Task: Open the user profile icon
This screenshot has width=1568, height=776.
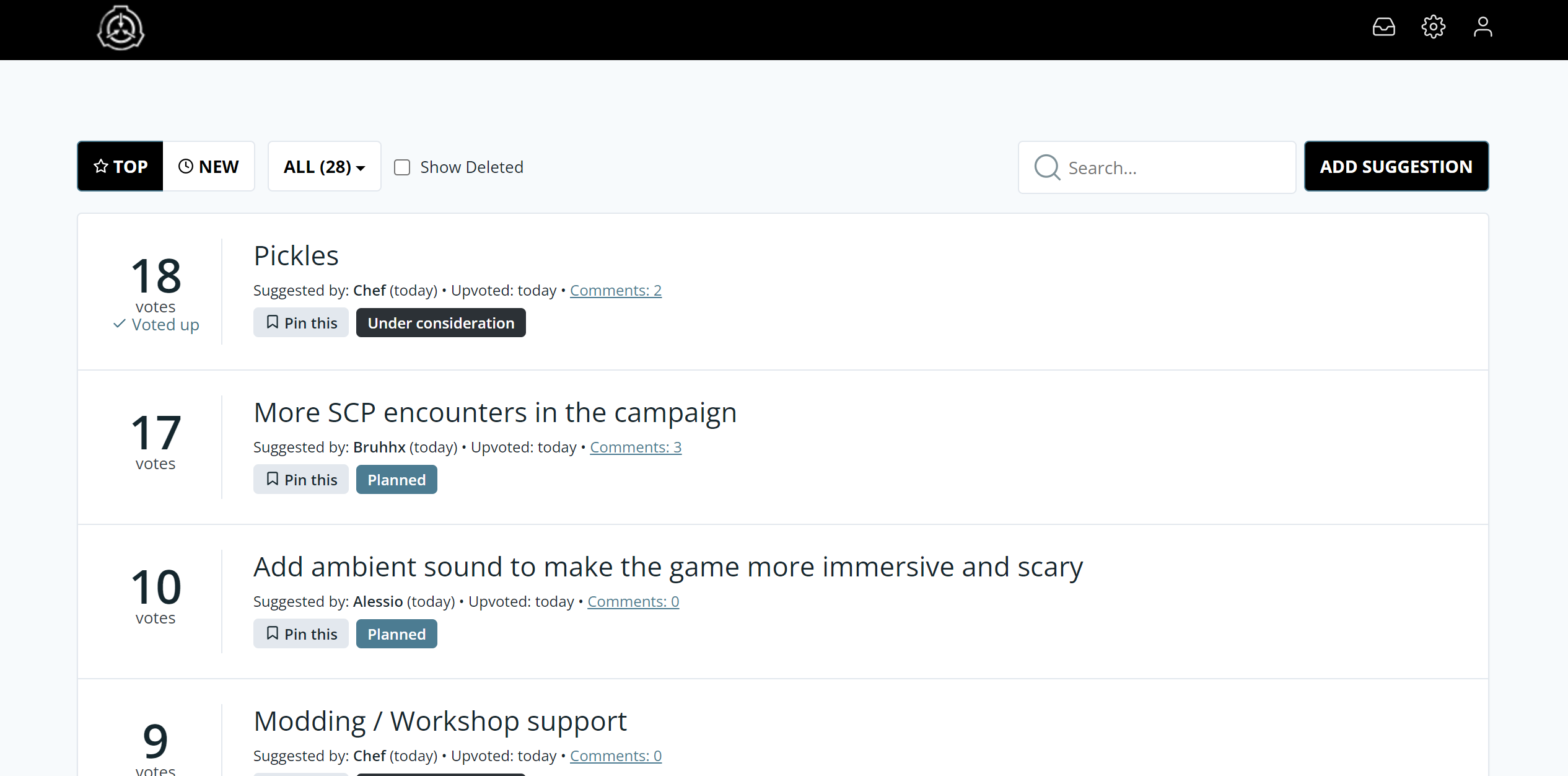Action: (x=1483, y=27)
